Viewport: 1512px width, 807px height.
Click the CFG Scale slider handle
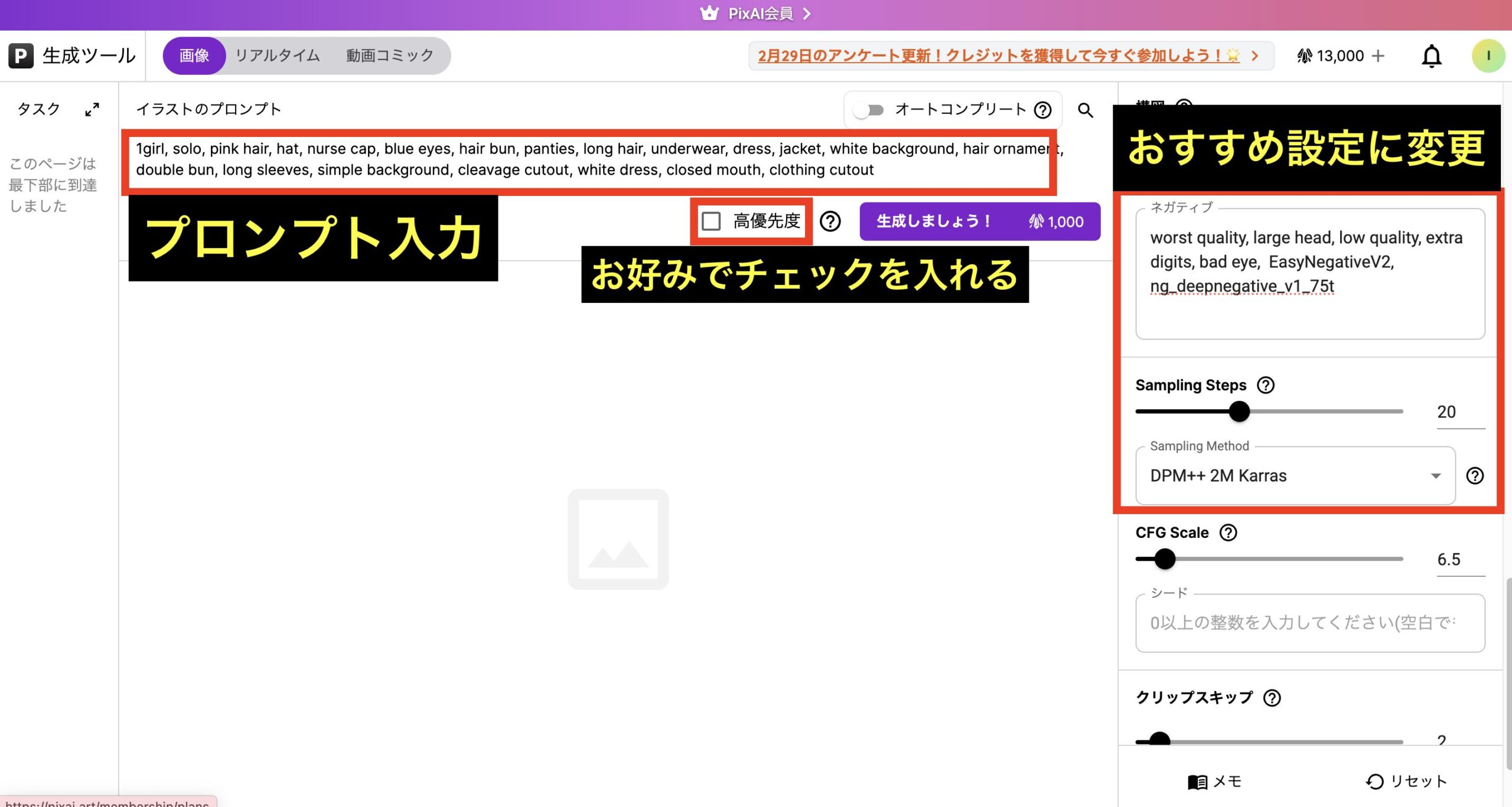click(1165, 558)
